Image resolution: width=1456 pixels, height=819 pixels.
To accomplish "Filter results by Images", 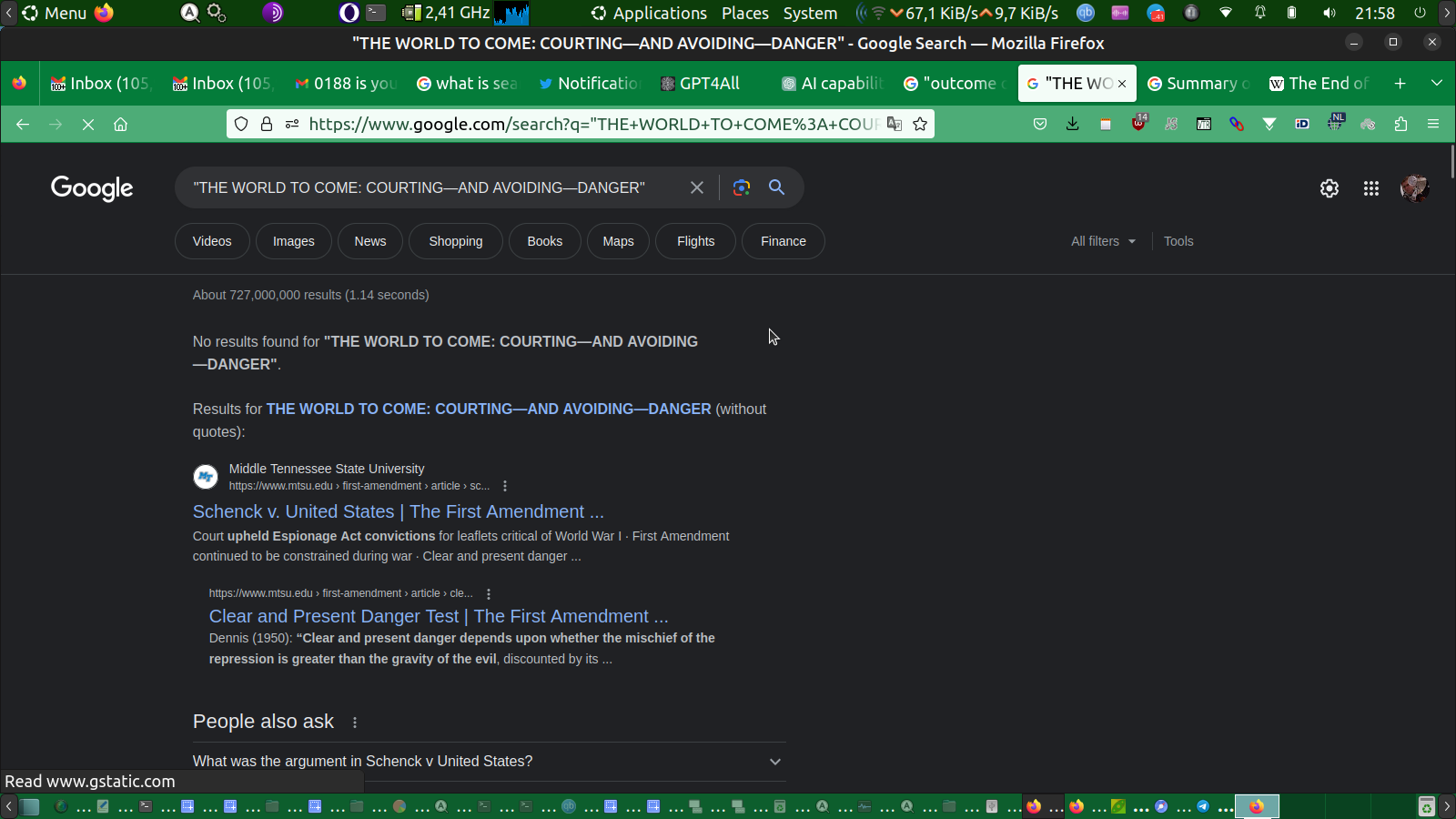I will pyautogui.click(x=294, y=241).
